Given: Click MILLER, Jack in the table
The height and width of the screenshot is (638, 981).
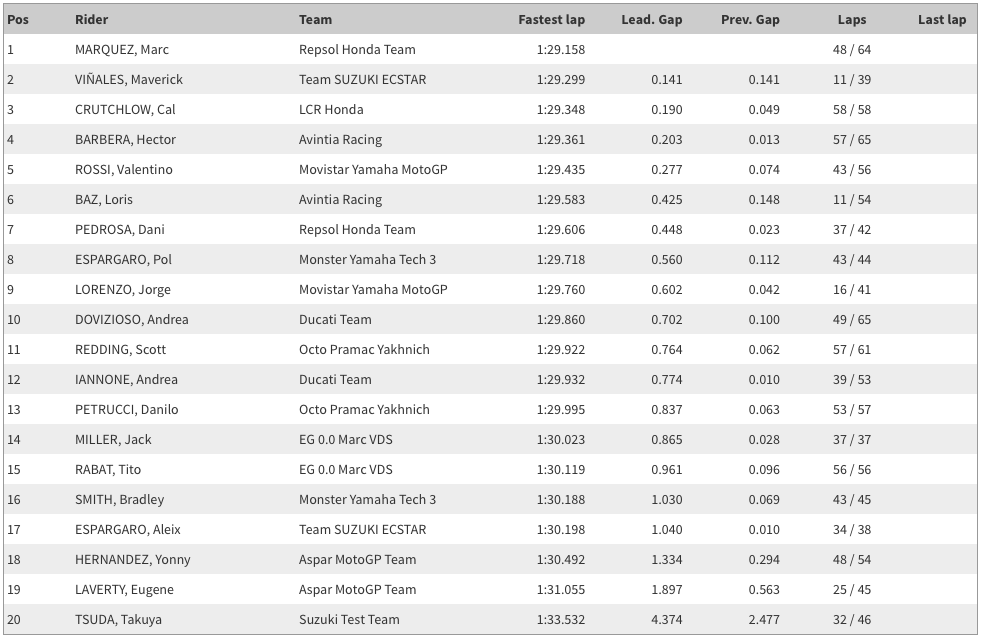Looking at the screenshot, I should (x=113, y=439).
